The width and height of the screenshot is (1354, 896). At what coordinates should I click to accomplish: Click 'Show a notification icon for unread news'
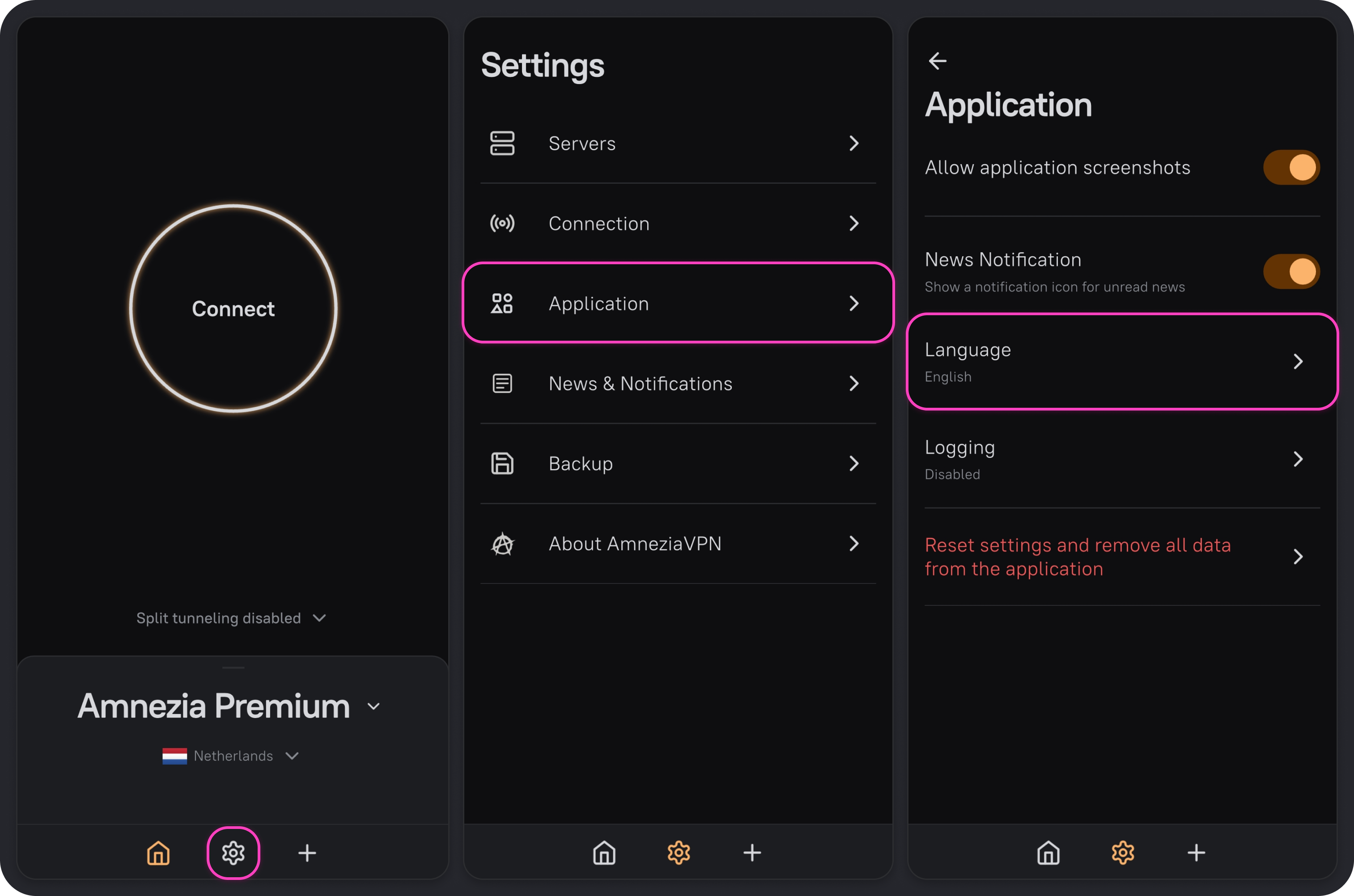point(1054,287)
